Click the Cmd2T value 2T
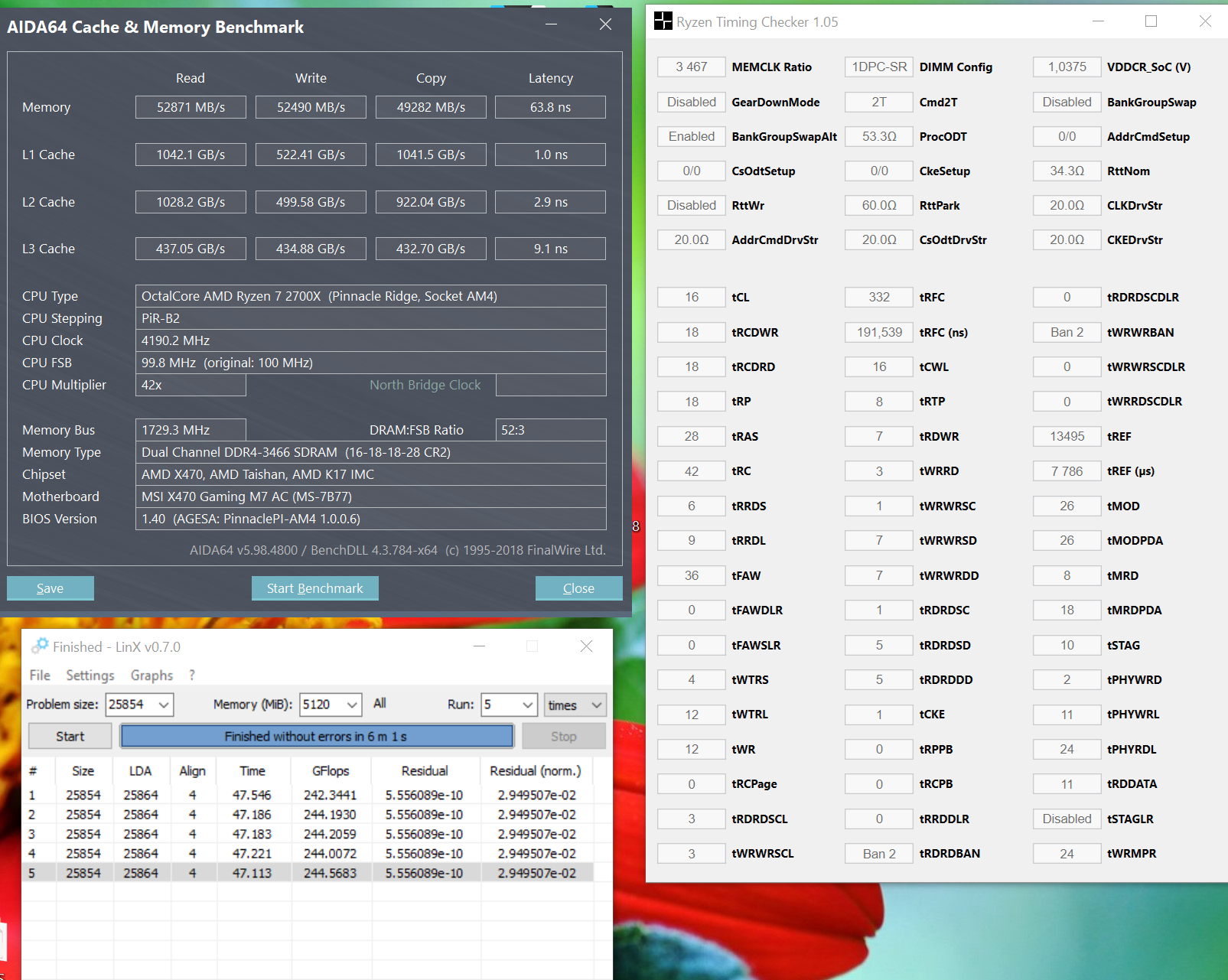 click(x=879, y=102)
